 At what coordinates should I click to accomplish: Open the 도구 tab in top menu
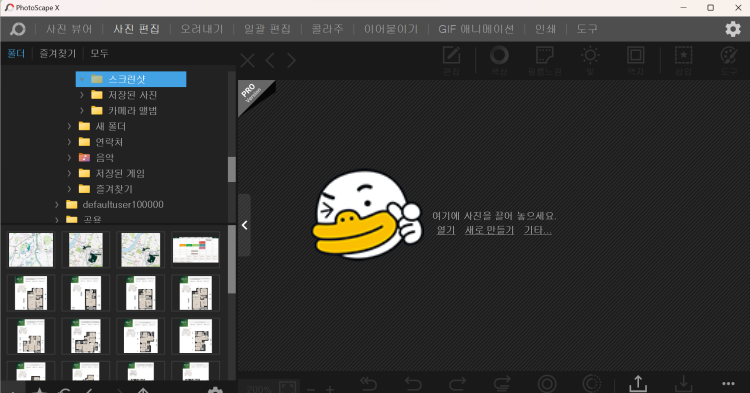coord(587,29)
